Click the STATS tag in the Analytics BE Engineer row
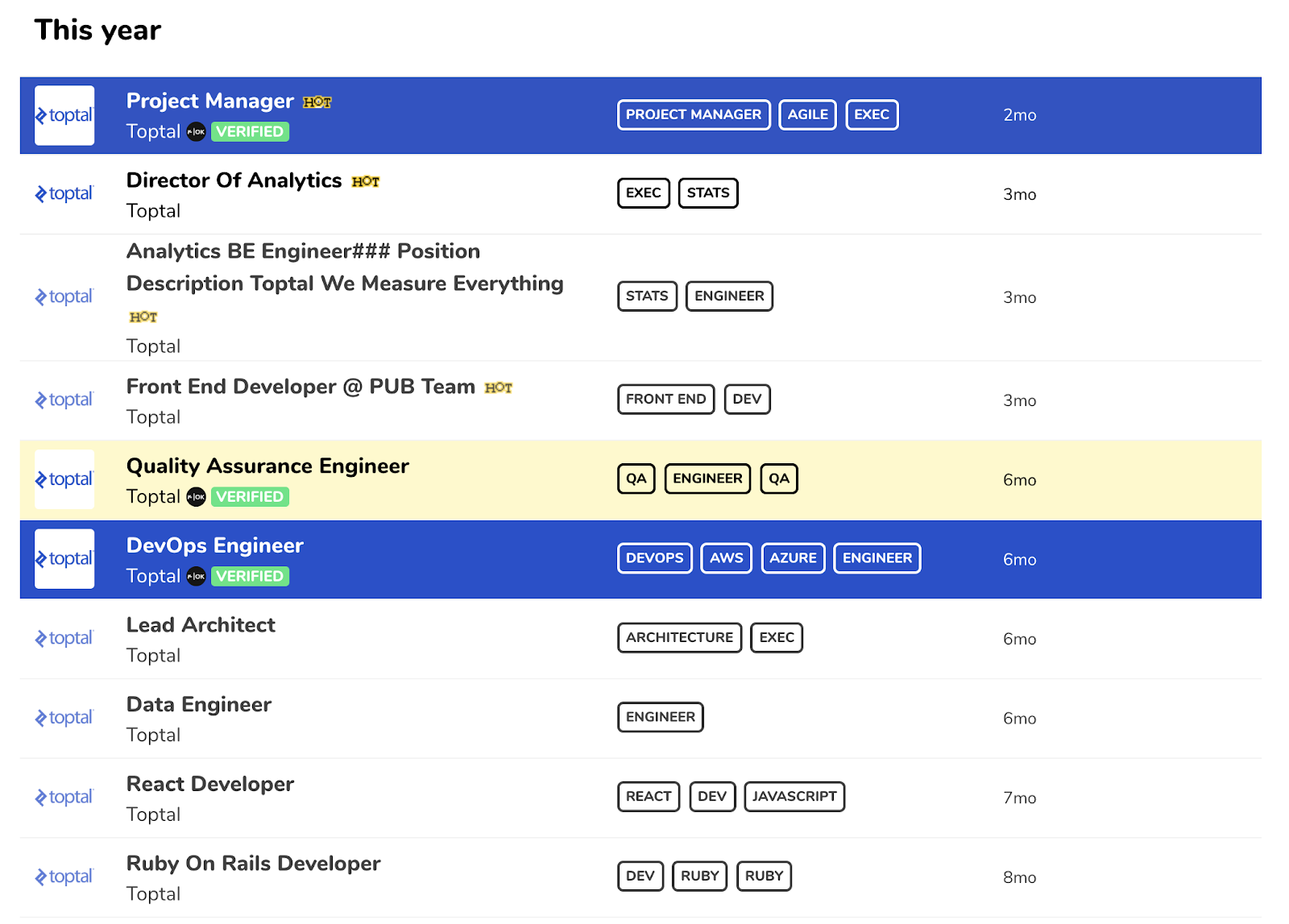This screenshot has width=1289, height=924. coord(647,296)
